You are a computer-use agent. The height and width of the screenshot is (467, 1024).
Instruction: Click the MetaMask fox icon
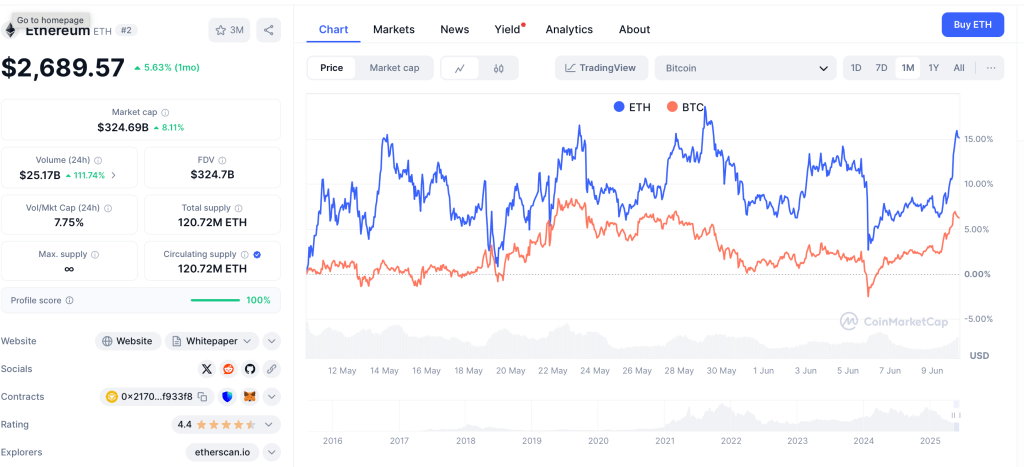point(250,397)
